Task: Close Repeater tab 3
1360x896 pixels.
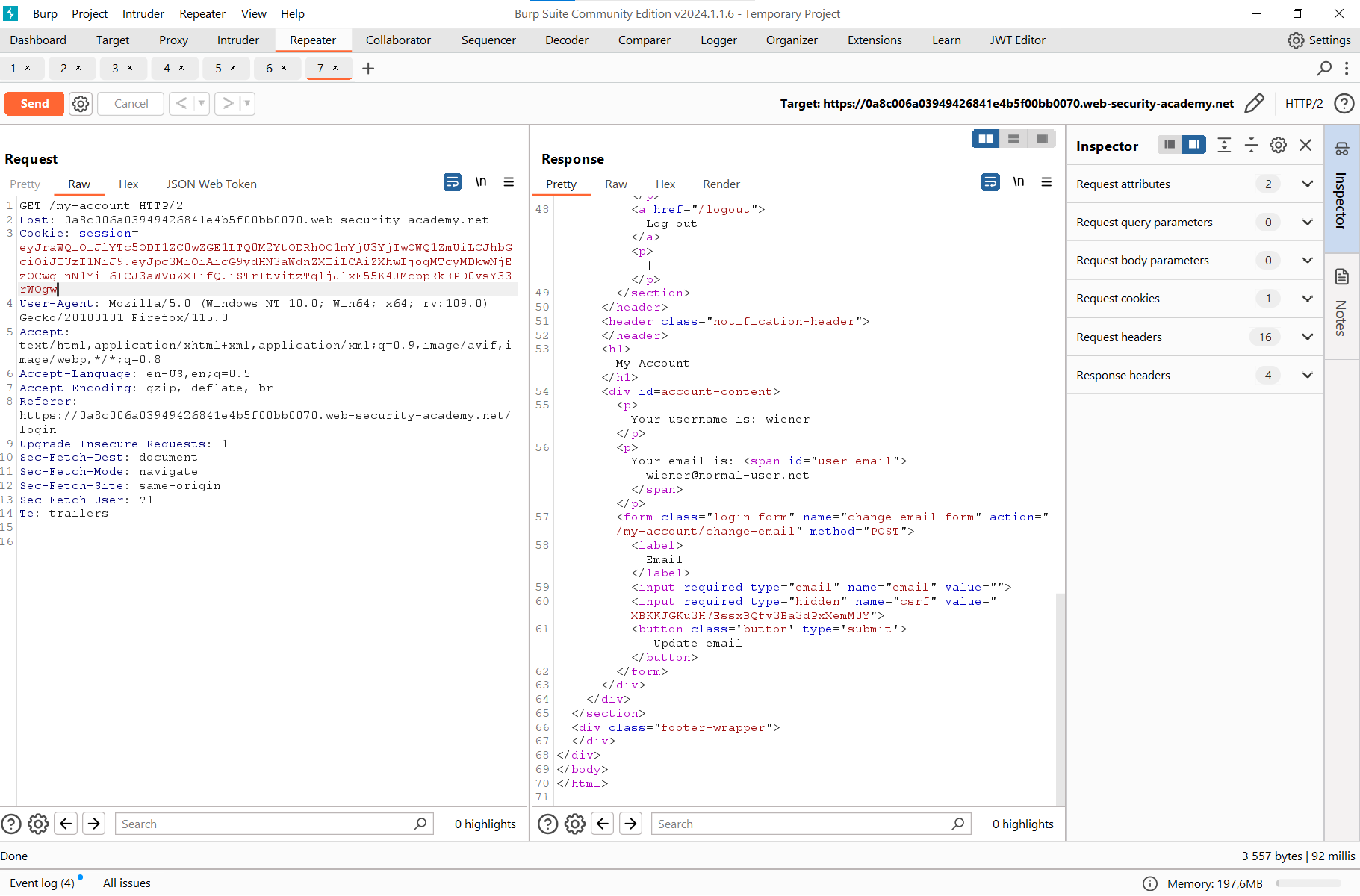Action: point(130,68)
